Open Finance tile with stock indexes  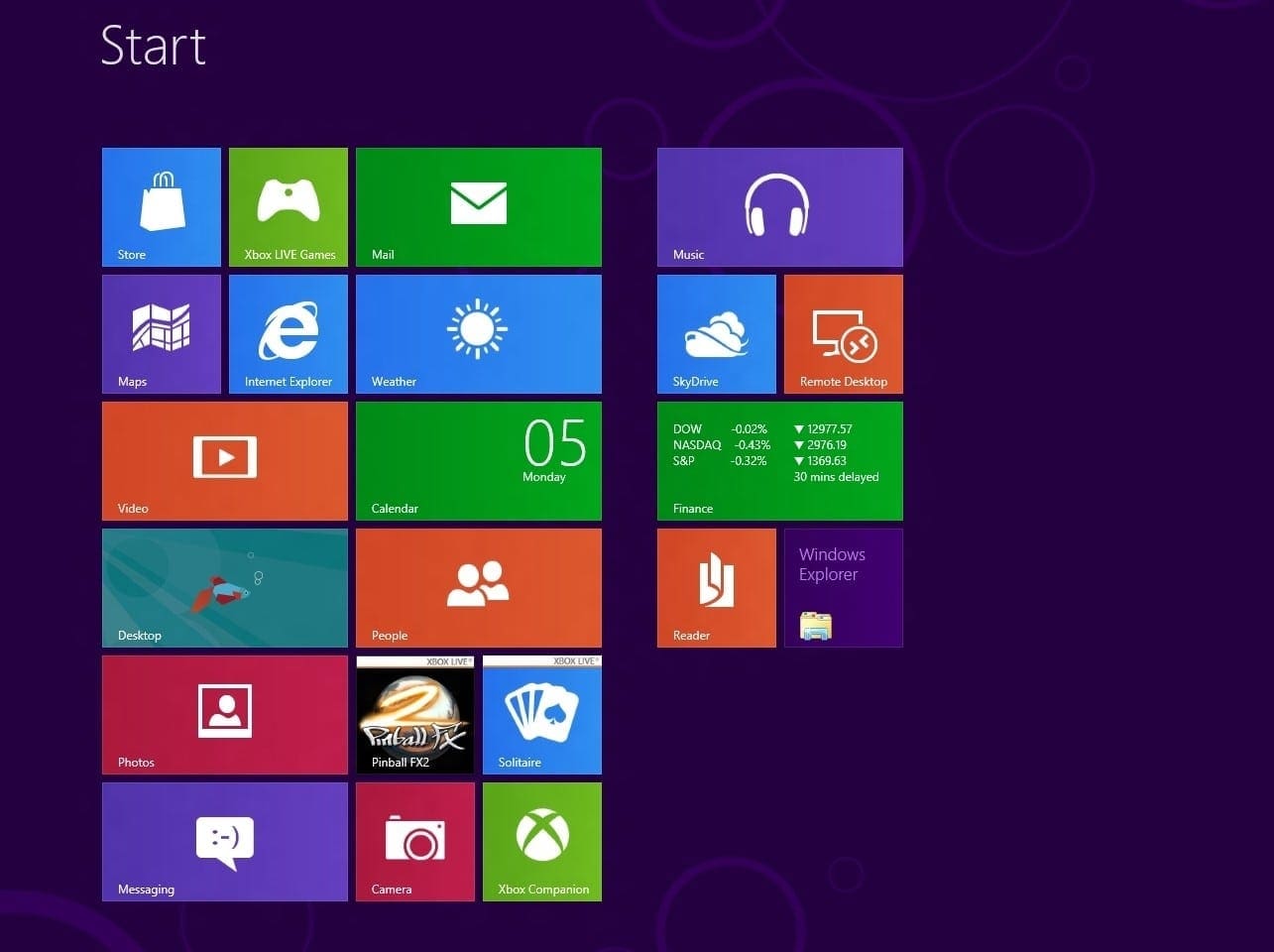(x=779, y=460)
